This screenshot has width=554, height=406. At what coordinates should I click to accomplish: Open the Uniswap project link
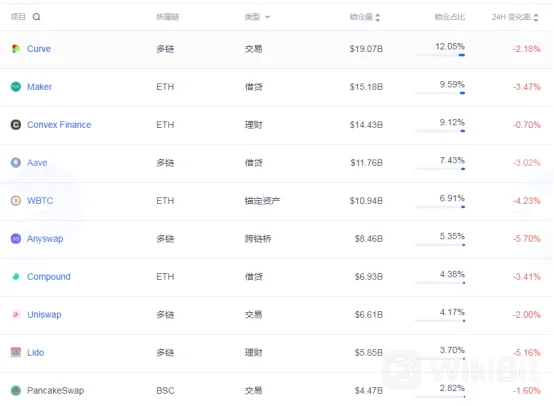point(44,315)
